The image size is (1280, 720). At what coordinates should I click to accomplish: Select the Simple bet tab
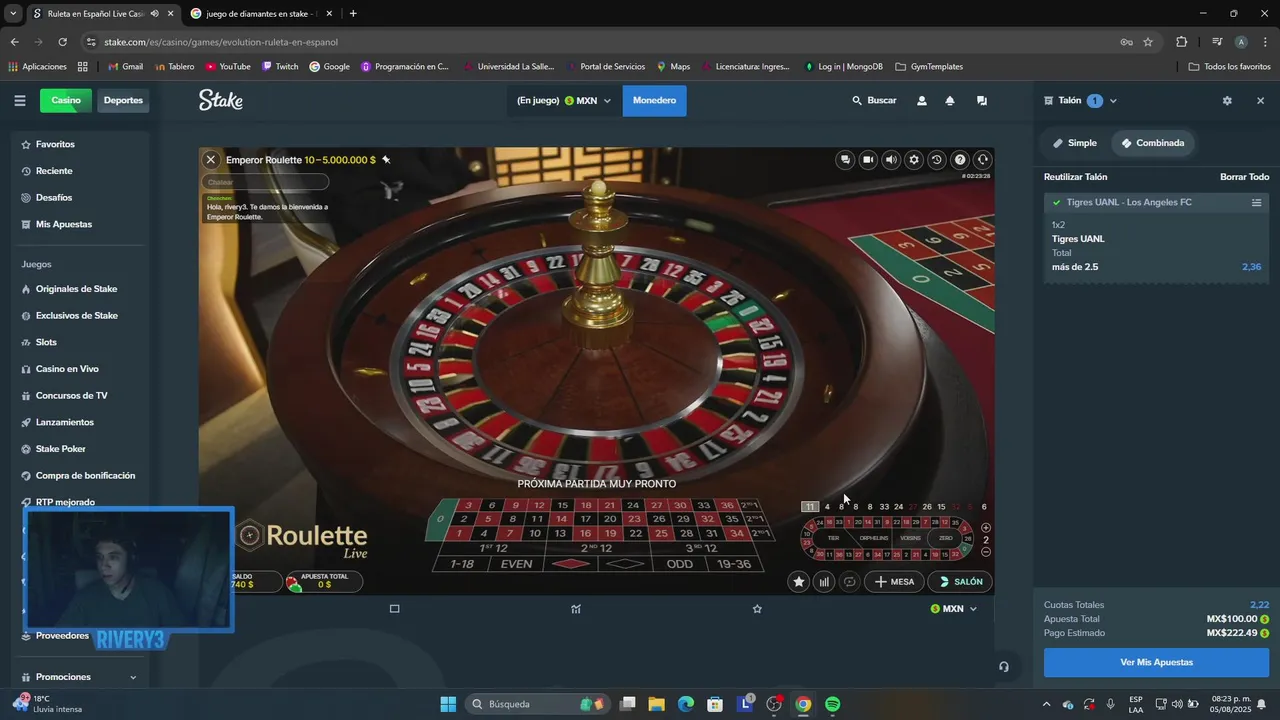pyautogui.click(x=1075, y=143)
